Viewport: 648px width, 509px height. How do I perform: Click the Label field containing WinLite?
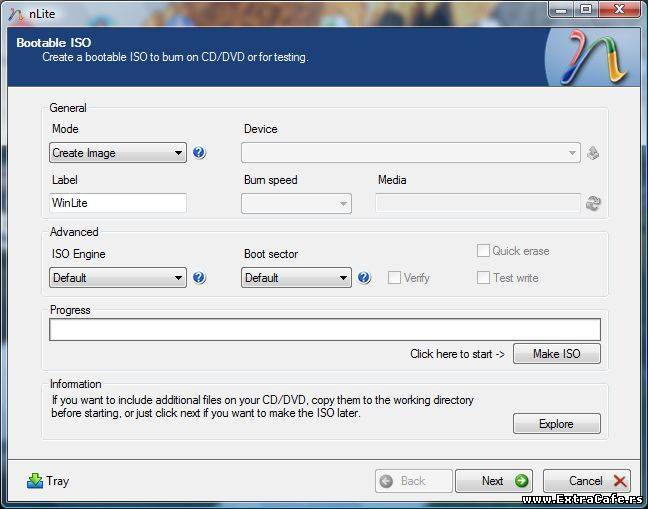pos(118,203)
